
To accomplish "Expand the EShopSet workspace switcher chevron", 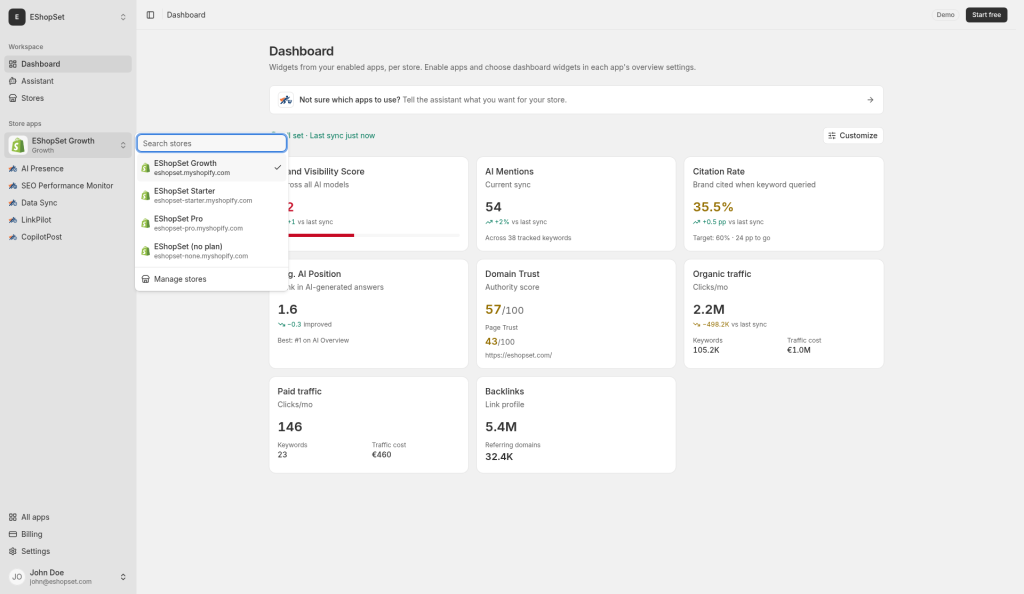I will [x=123, y=17].
